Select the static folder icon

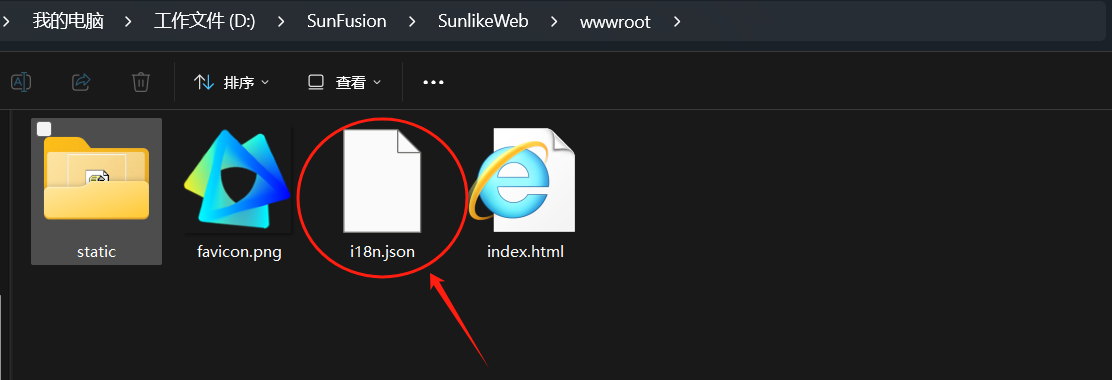coord(96,178)
